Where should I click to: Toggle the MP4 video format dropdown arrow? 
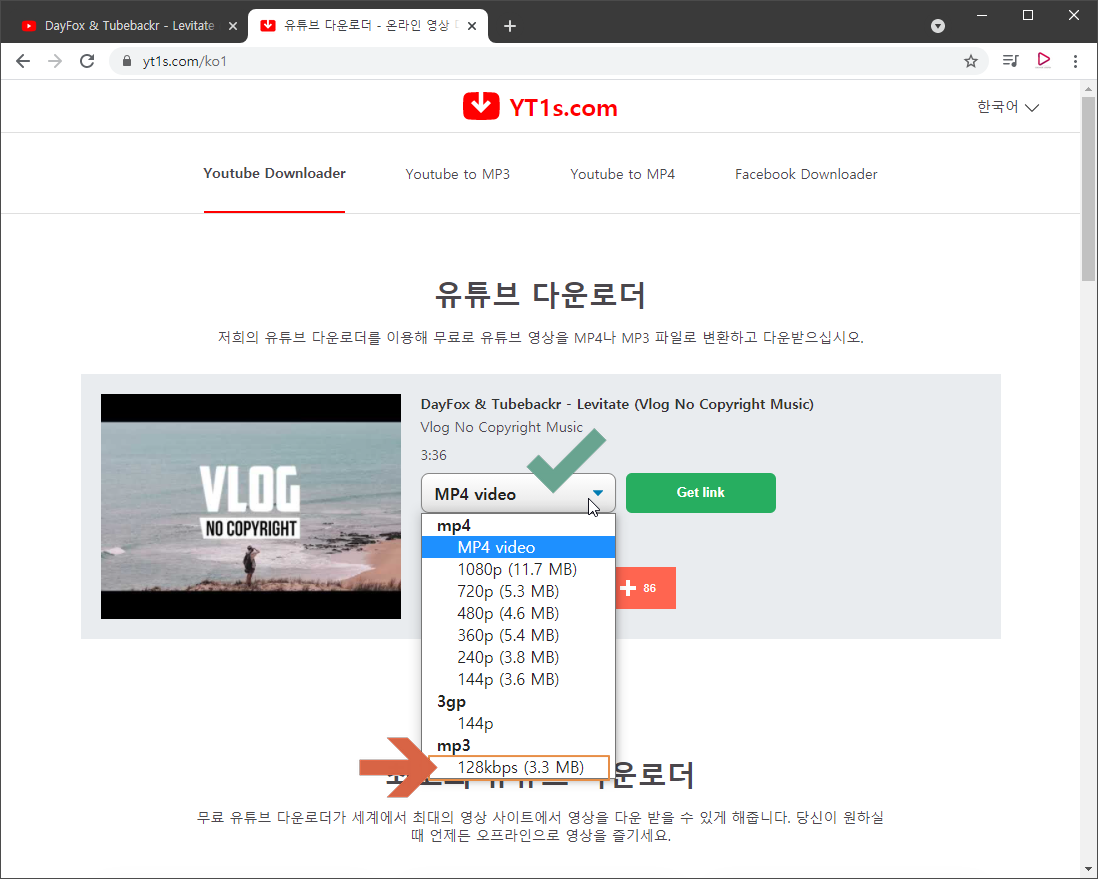pyautogui.click(x=597, y=493)
